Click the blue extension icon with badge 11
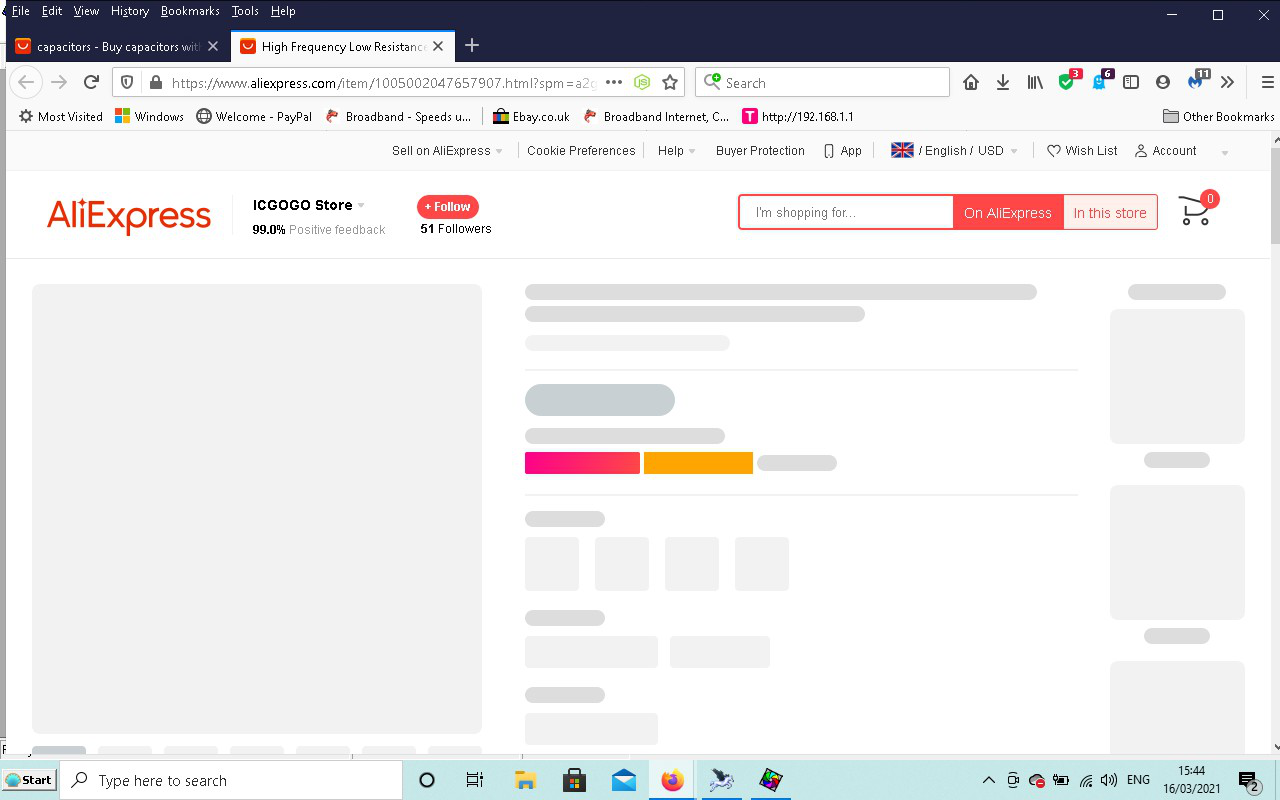The image size is (1280, 800). pyautogui.click(x=1196, y=82)
